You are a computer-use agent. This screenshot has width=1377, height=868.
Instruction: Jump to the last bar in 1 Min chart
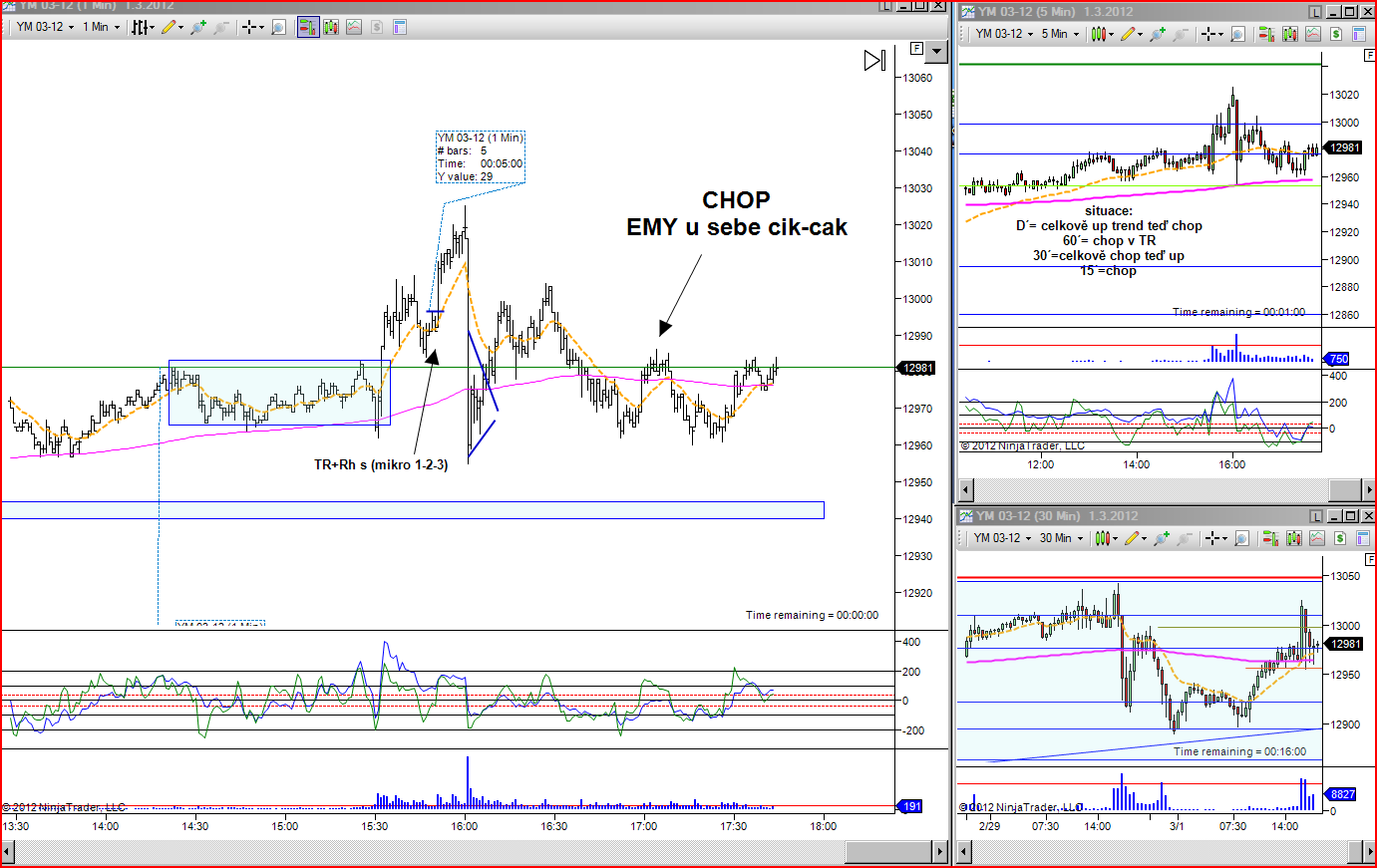pyautogui.click(x=874, y=61)
